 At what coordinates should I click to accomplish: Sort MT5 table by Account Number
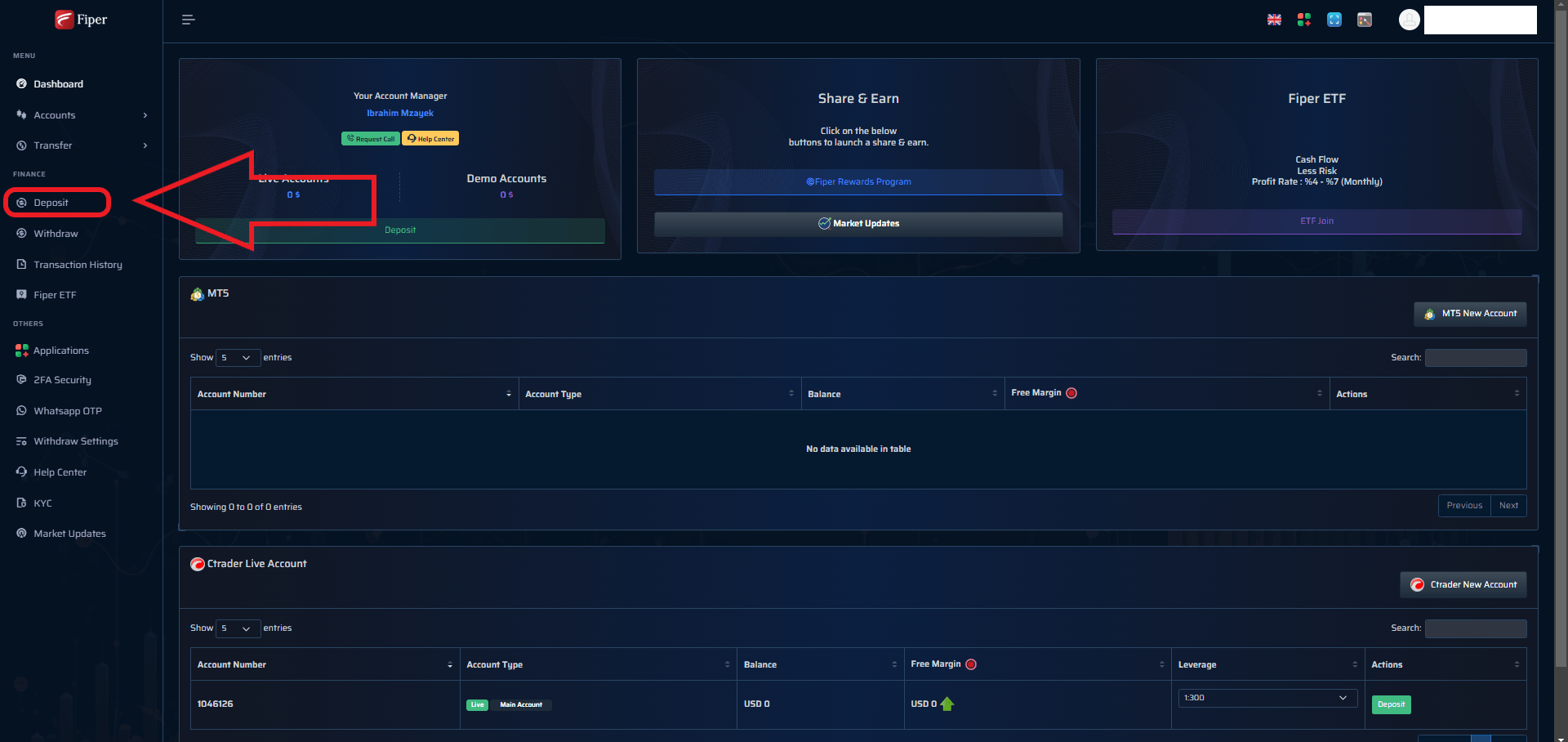[x=354, y=394]
